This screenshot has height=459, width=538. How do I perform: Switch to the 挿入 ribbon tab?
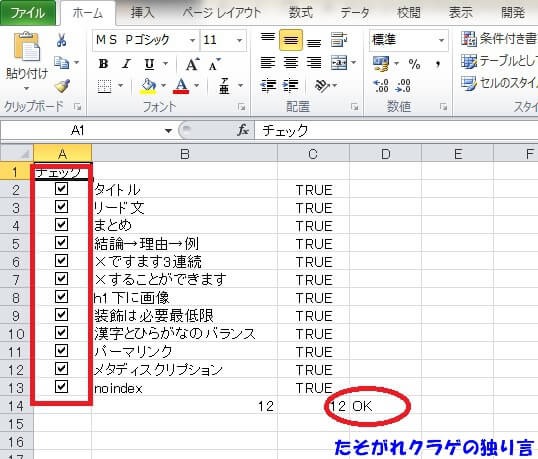[143, 13]
